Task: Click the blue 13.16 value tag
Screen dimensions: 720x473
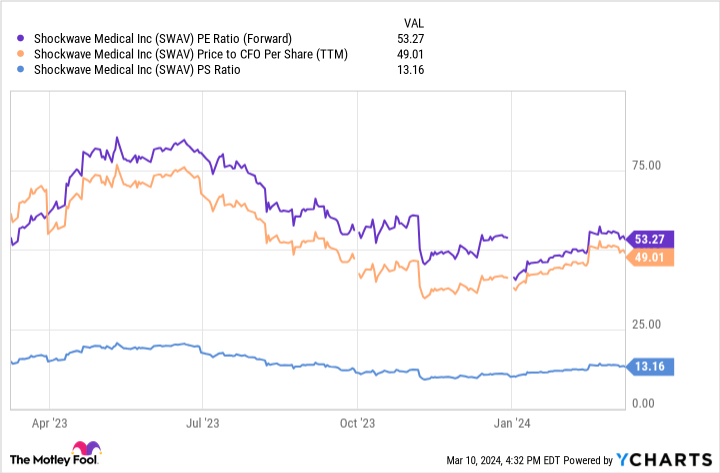Action: coord(652,367)
